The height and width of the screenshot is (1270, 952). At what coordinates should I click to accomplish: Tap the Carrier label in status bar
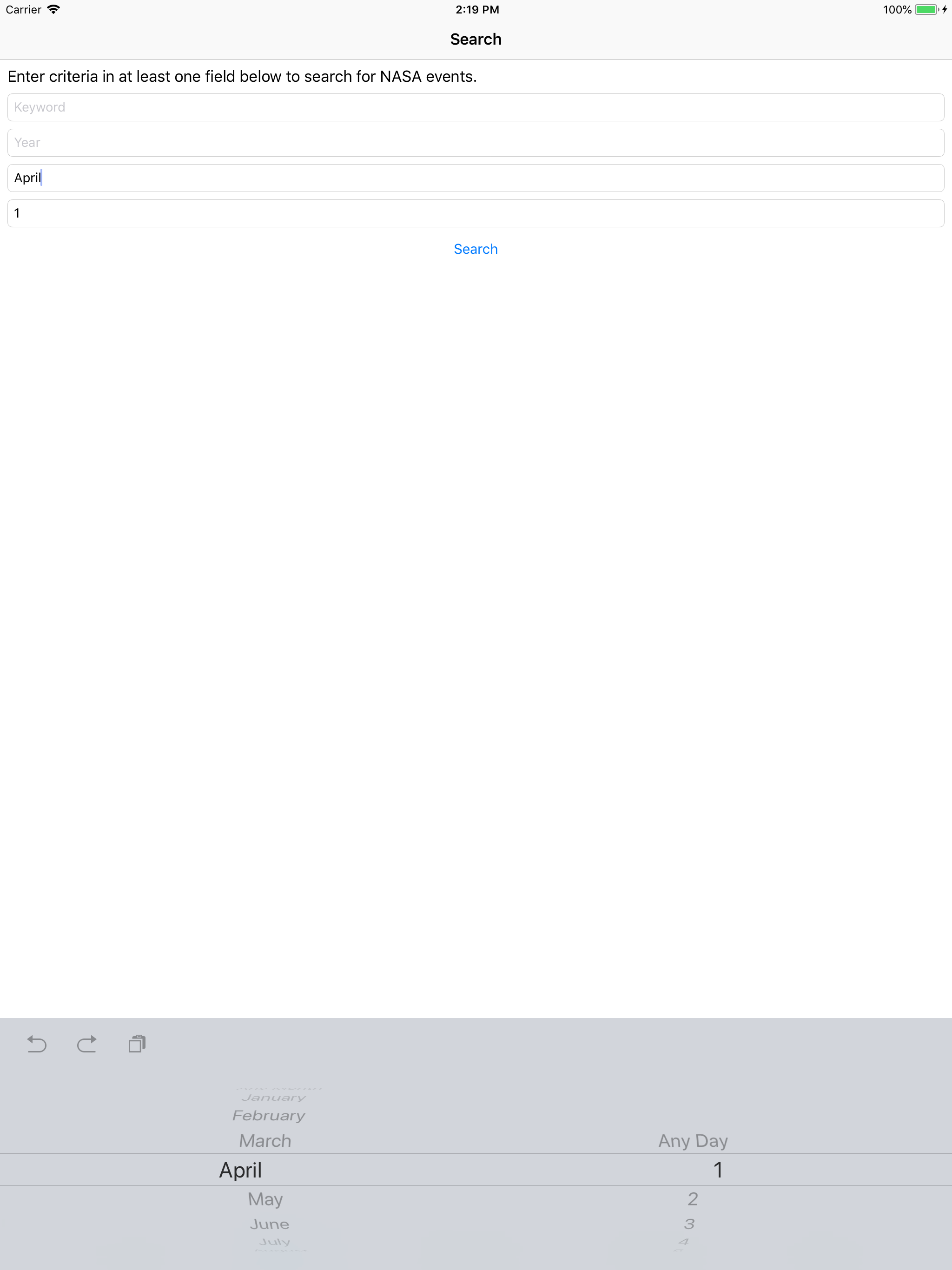click(x=24, y=9)
